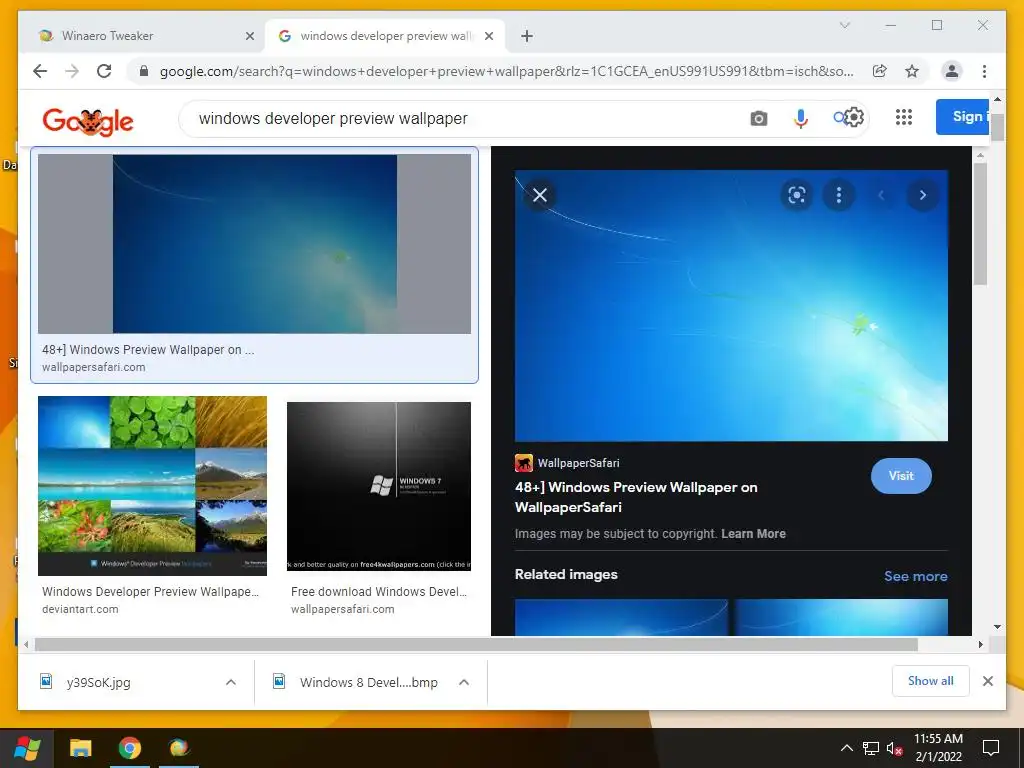Show hidden system tray icons
Screen dimensions: 1024x768
click(x=846, y=748)
